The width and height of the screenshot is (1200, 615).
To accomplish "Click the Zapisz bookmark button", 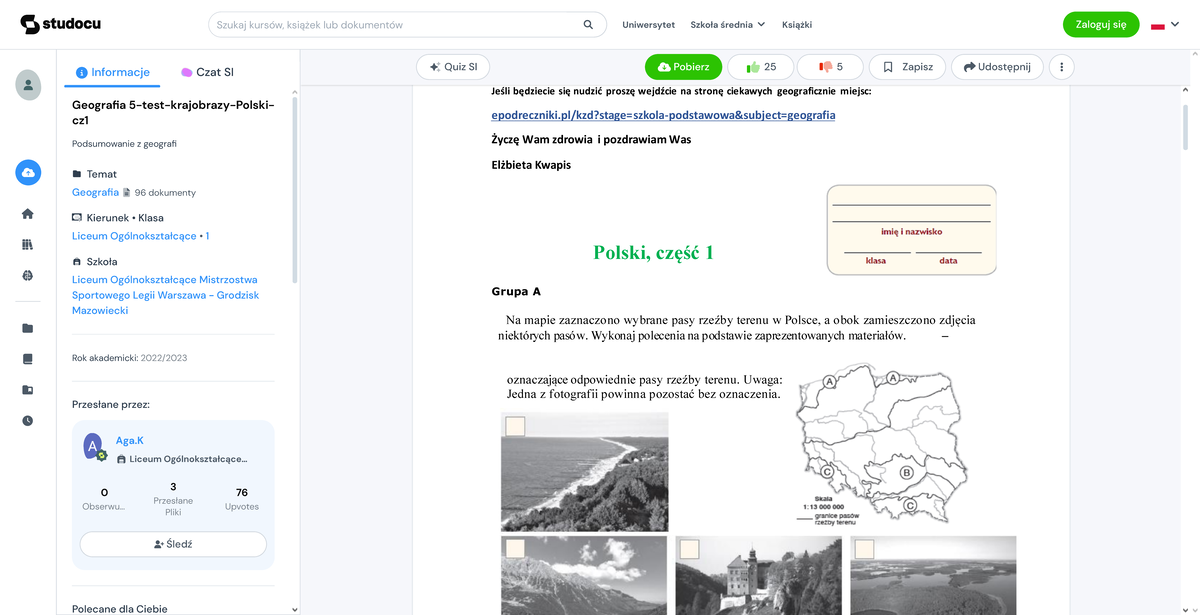I will pos(907,67).
